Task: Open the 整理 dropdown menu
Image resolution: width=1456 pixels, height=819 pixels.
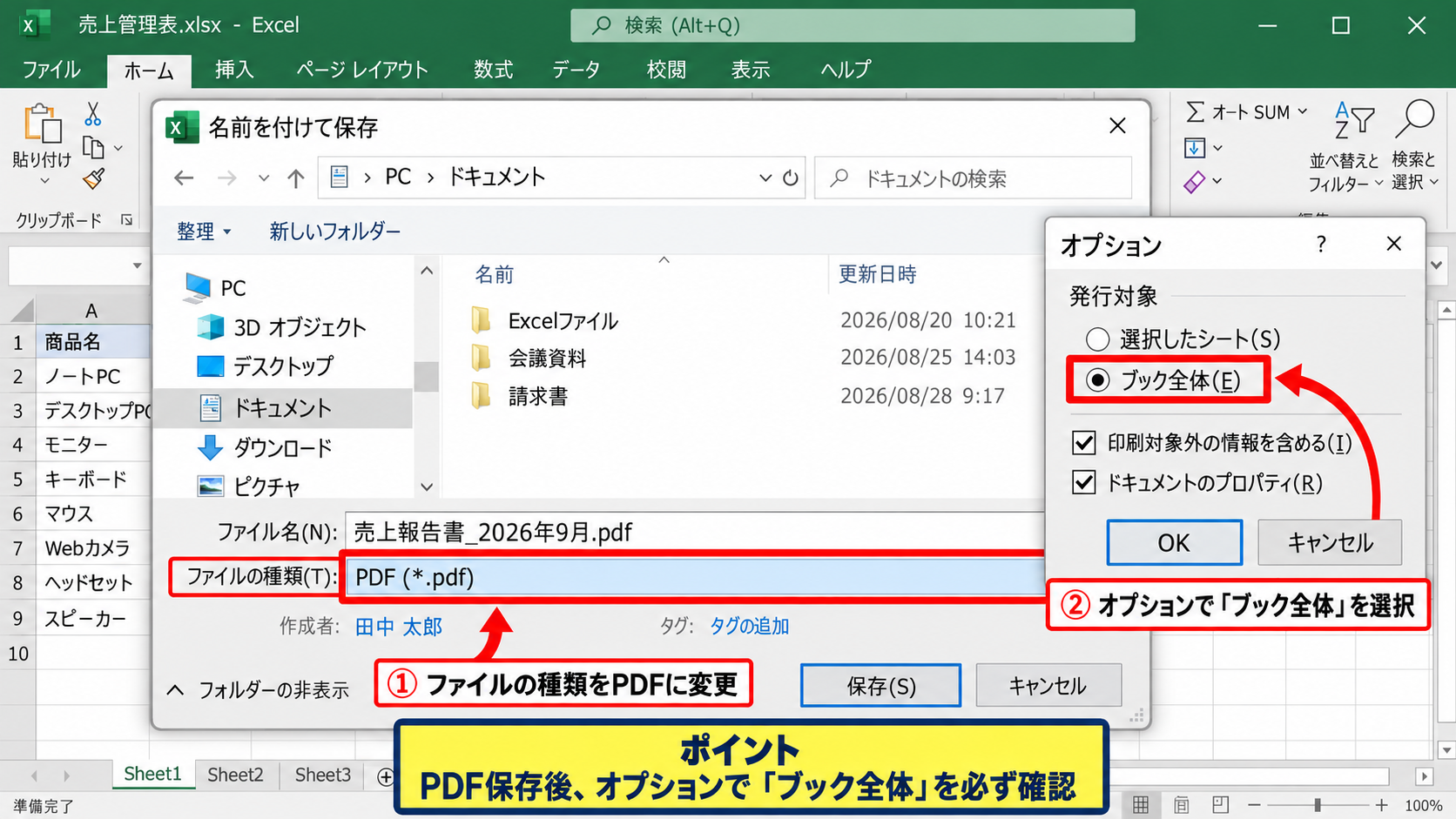Action: pos(204,232)
